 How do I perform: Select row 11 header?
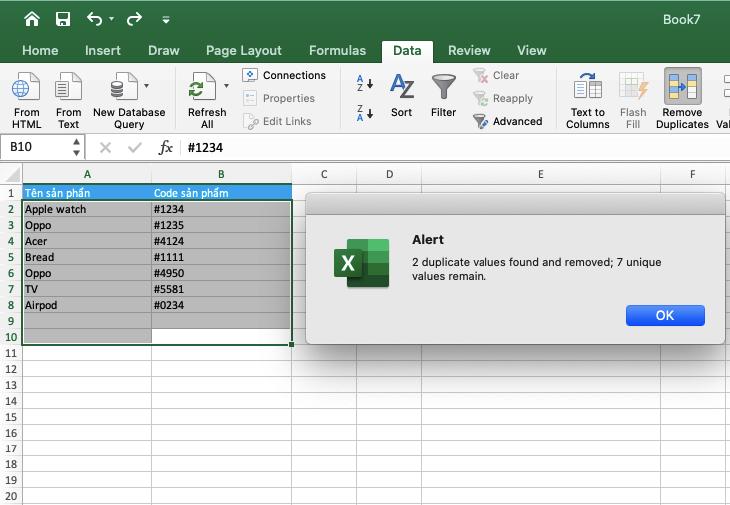11,353
